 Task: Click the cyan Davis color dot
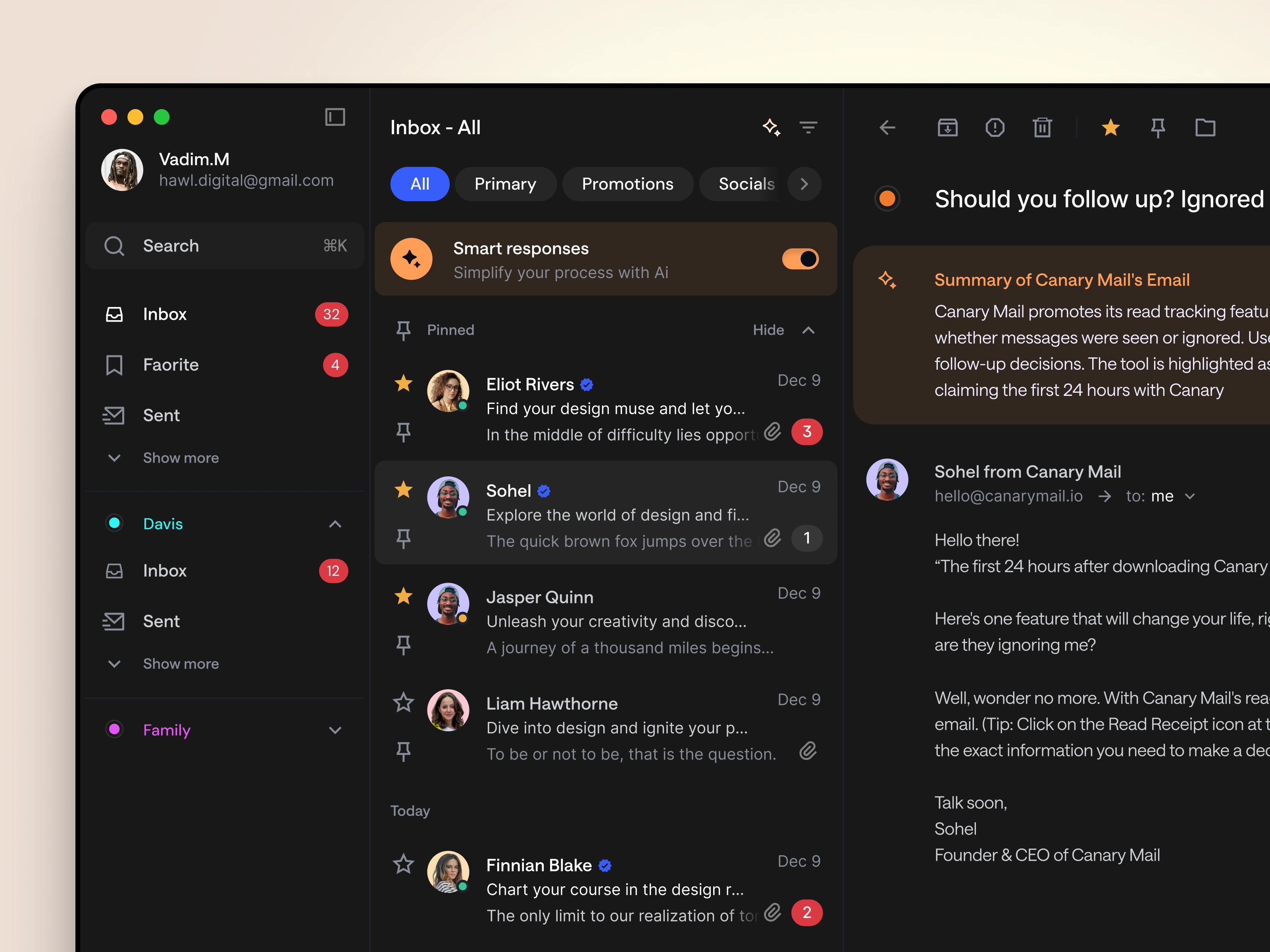(114, 523)
